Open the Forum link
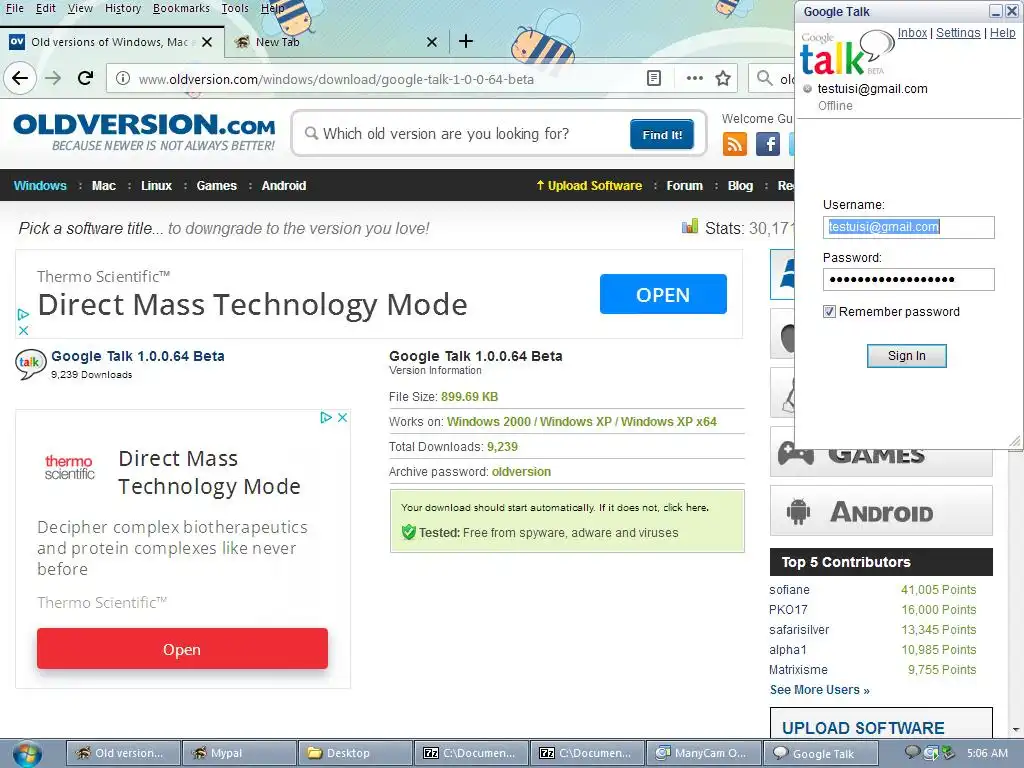The height and width of the screenshot is (768, 1024). 684,185
